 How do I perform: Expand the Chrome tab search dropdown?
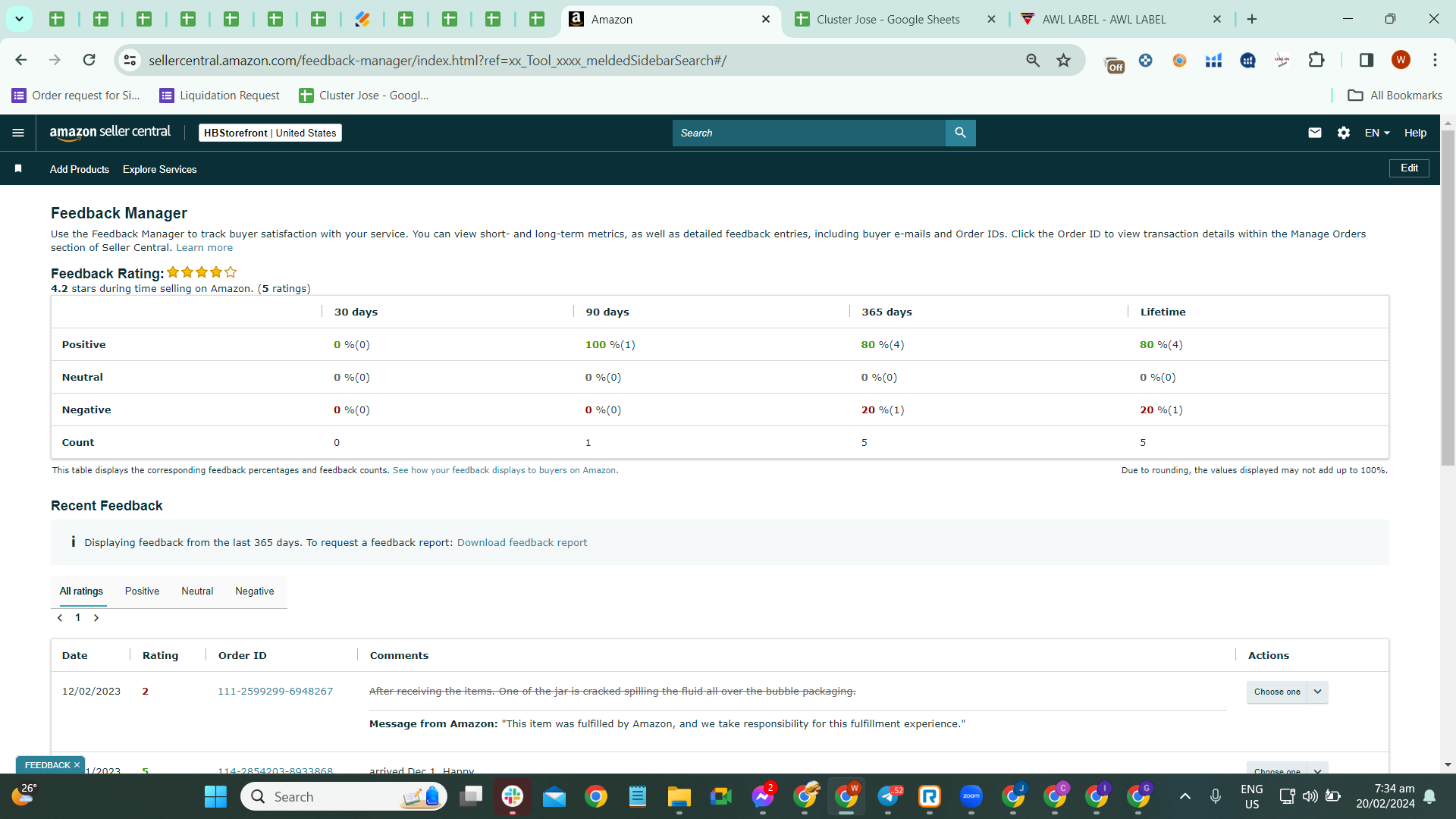[19, 19]
